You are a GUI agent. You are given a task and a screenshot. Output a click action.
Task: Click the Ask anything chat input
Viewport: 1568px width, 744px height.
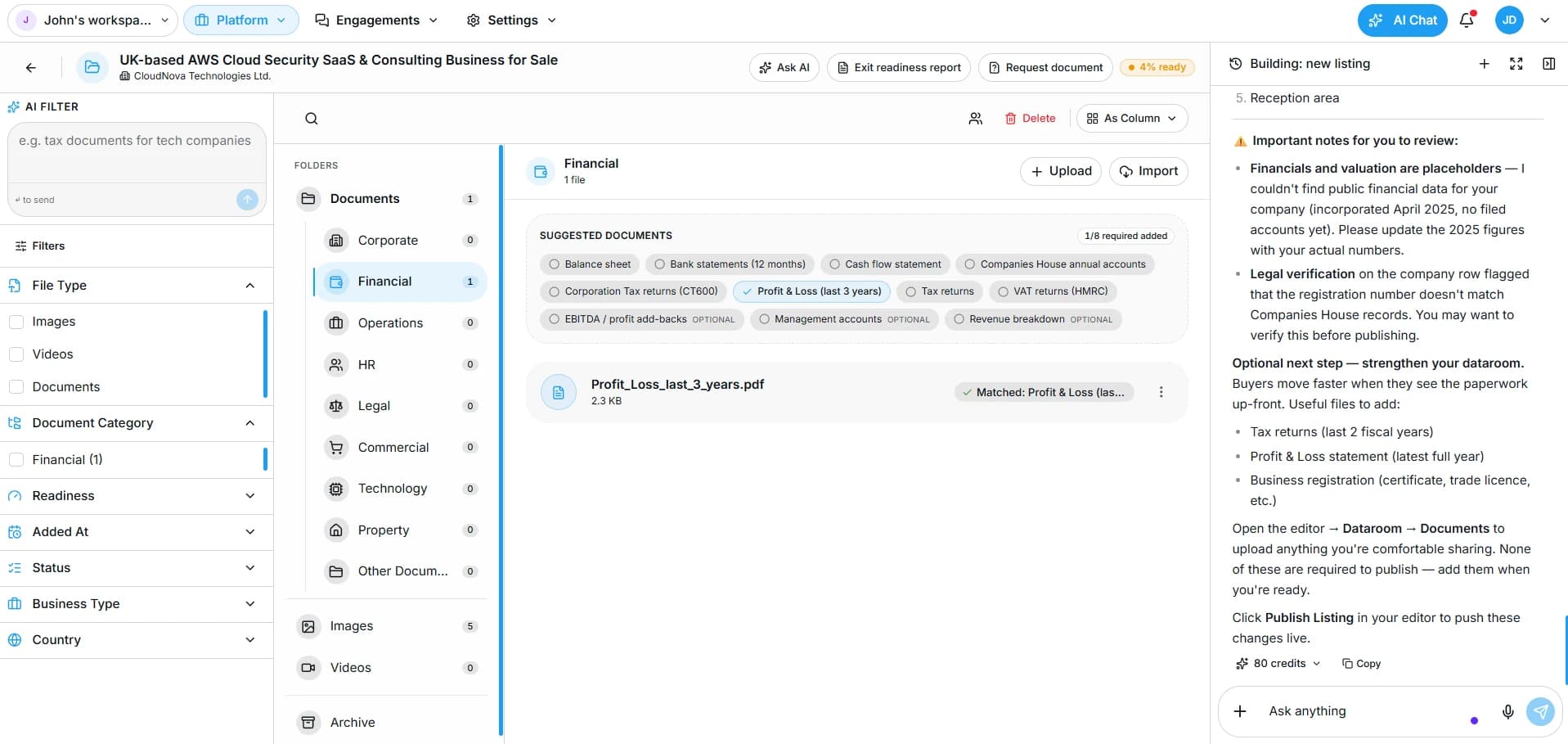(1366, 711)
